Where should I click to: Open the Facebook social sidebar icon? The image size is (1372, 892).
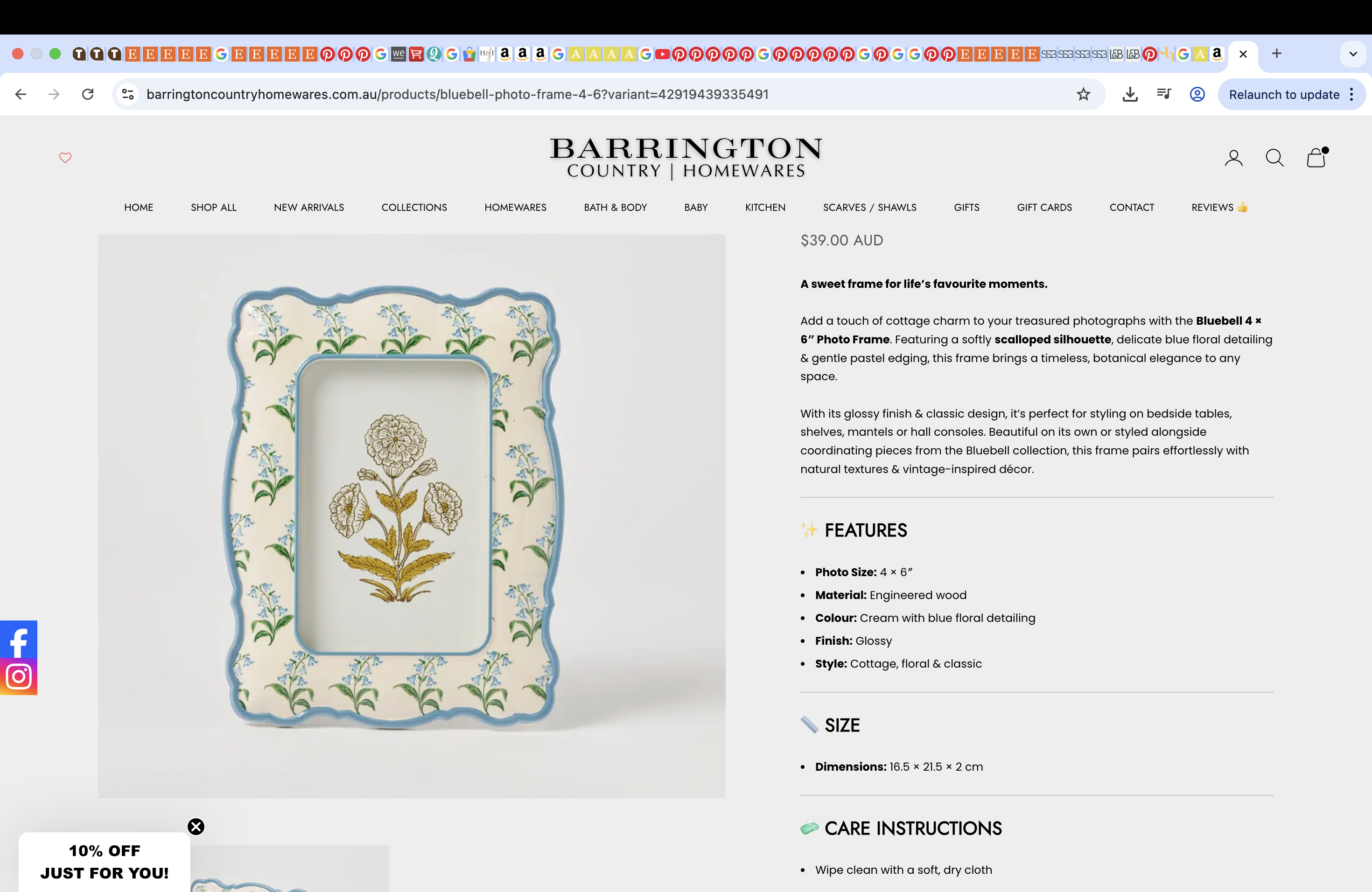[19, 639]
